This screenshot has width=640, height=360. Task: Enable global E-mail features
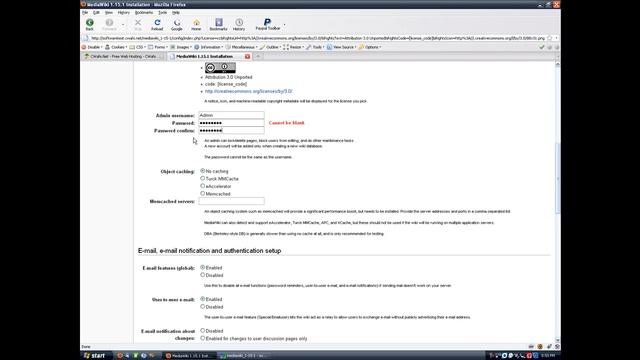202,267
